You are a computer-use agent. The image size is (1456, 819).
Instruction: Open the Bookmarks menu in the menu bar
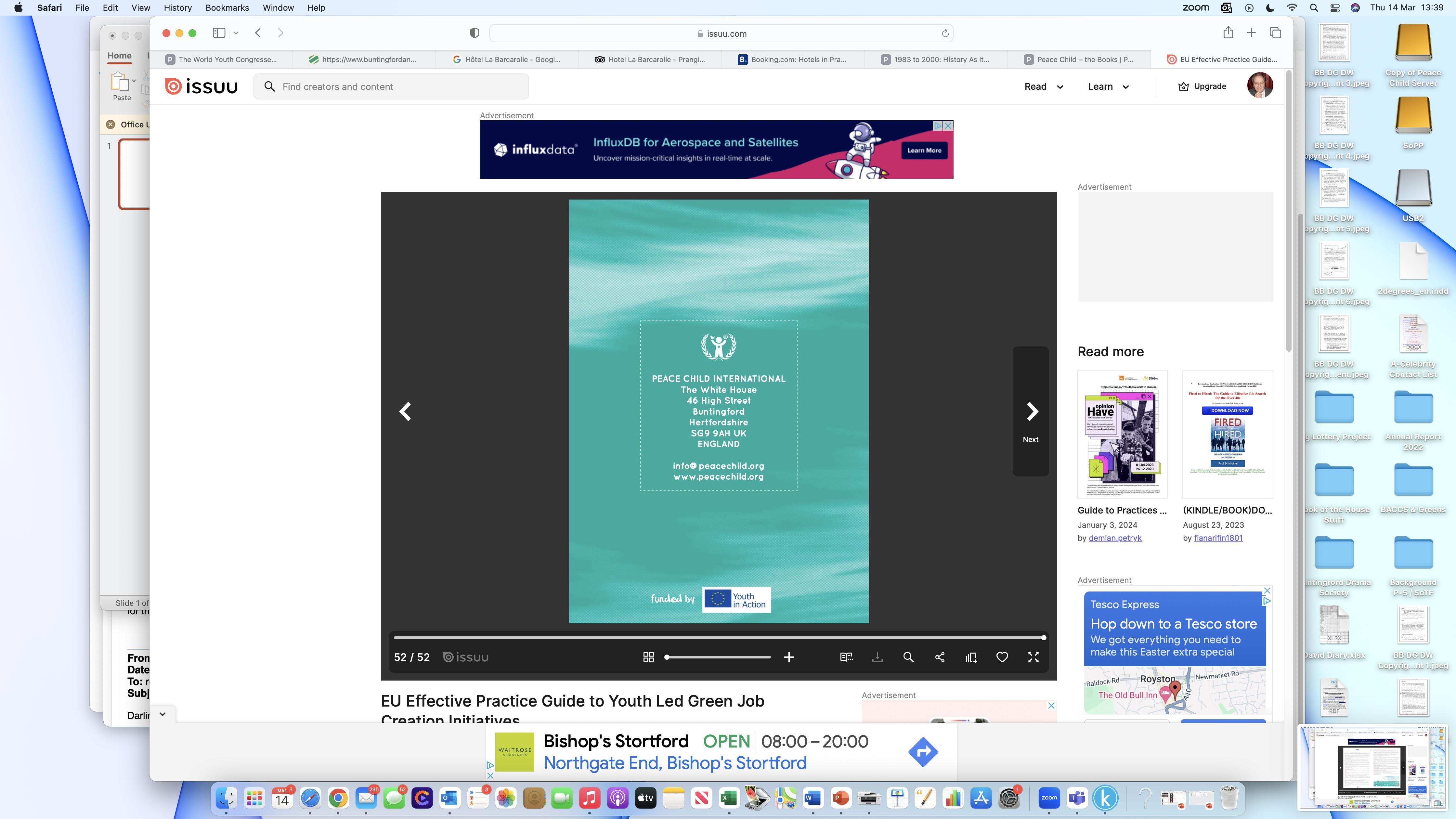pyautogui.click(x=227, y=8)
